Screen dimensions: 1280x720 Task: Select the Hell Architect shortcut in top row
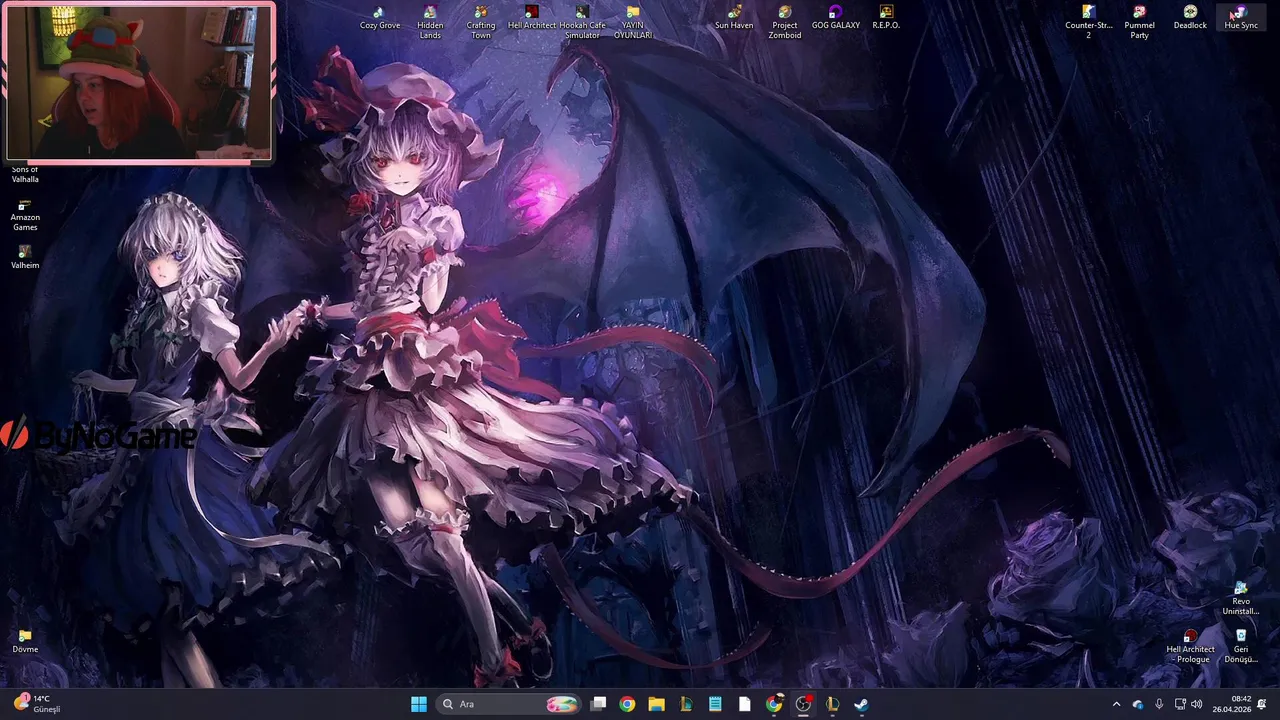532,18
